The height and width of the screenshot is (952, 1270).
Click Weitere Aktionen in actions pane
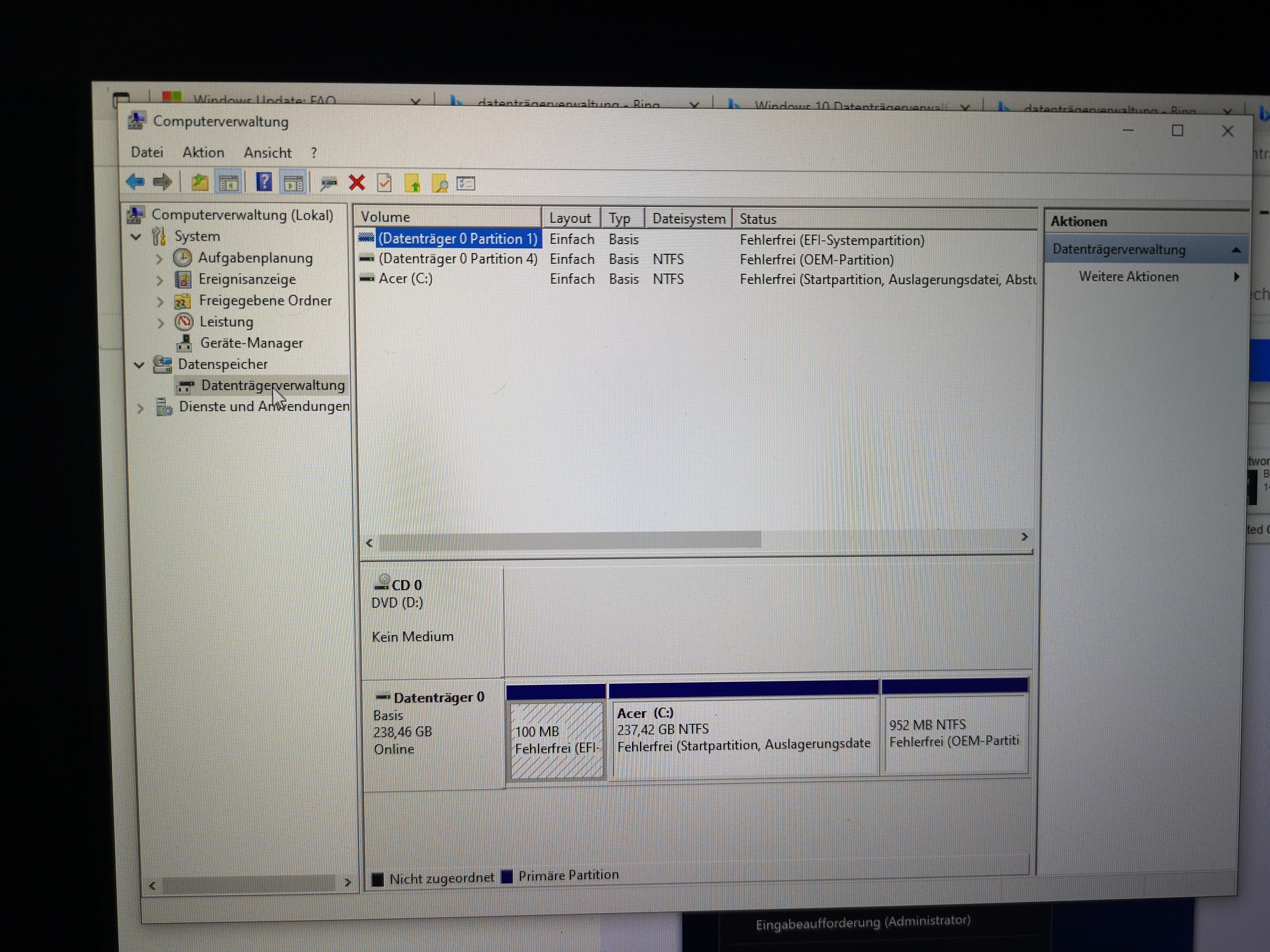pos(1128,277)
